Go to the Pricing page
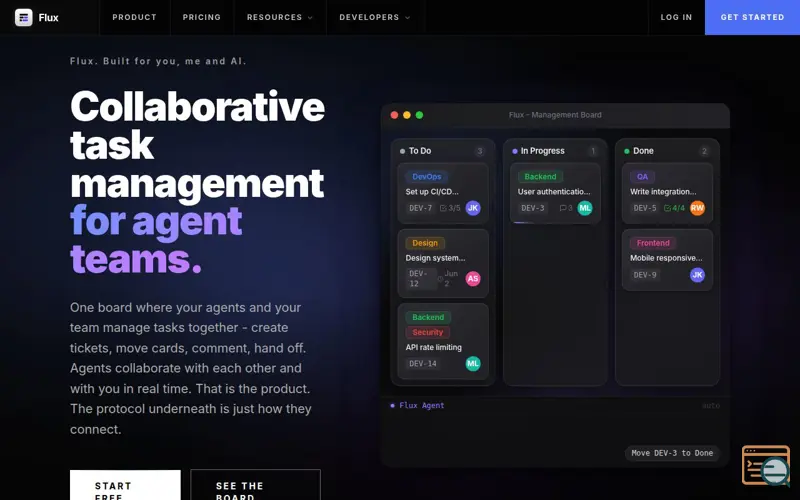 [x=202, y=17]
